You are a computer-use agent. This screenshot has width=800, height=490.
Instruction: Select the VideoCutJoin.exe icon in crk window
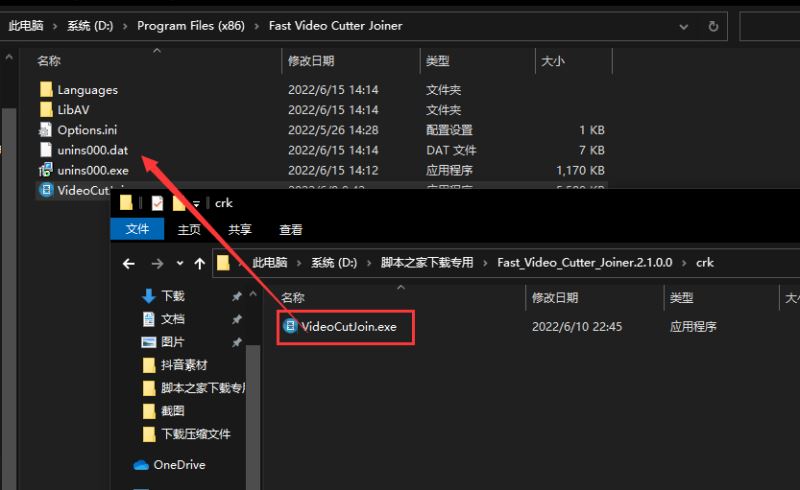click(x=290, y=326)
